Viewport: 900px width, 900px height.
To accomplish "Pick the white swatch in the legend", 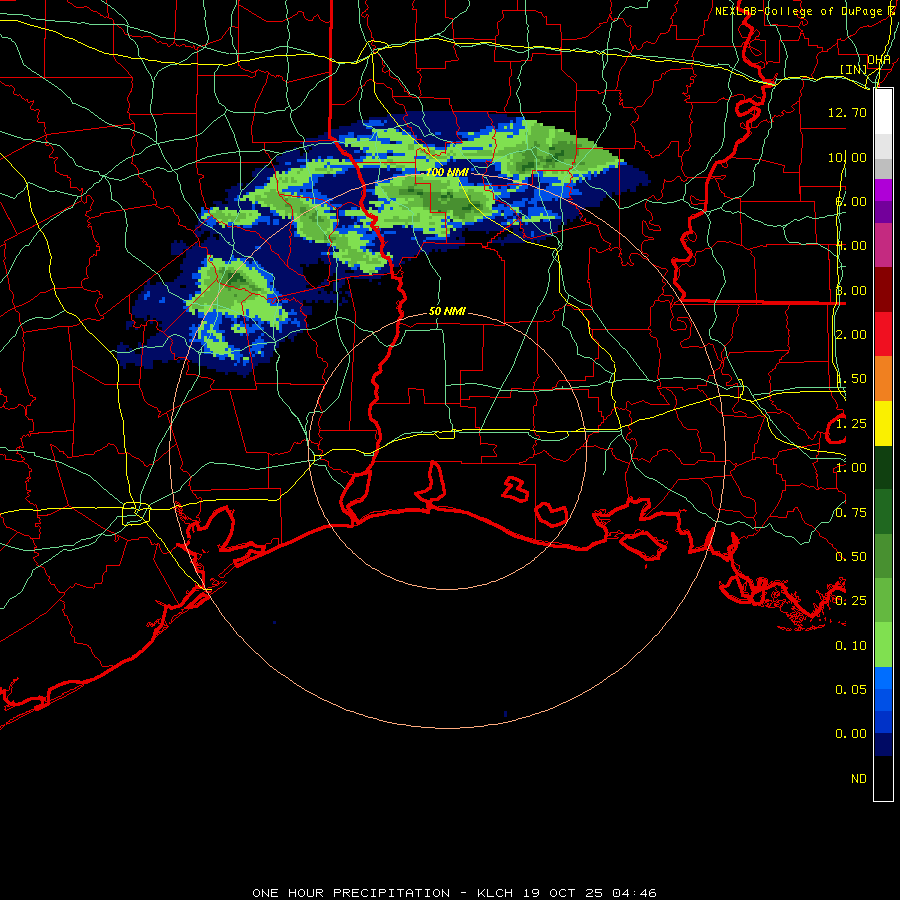I will coord(883,112).
